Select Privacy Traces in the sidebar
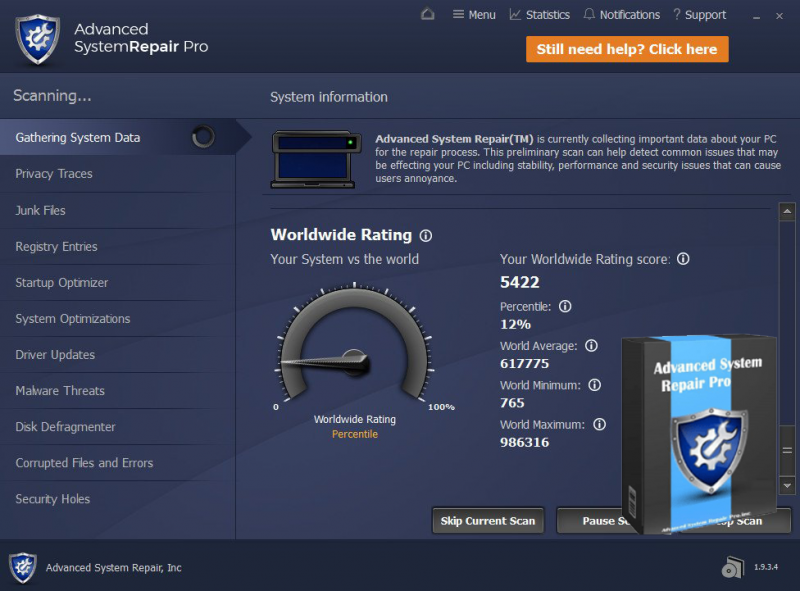This screenshot has height=591, width=800. click(x=118, y=174)
